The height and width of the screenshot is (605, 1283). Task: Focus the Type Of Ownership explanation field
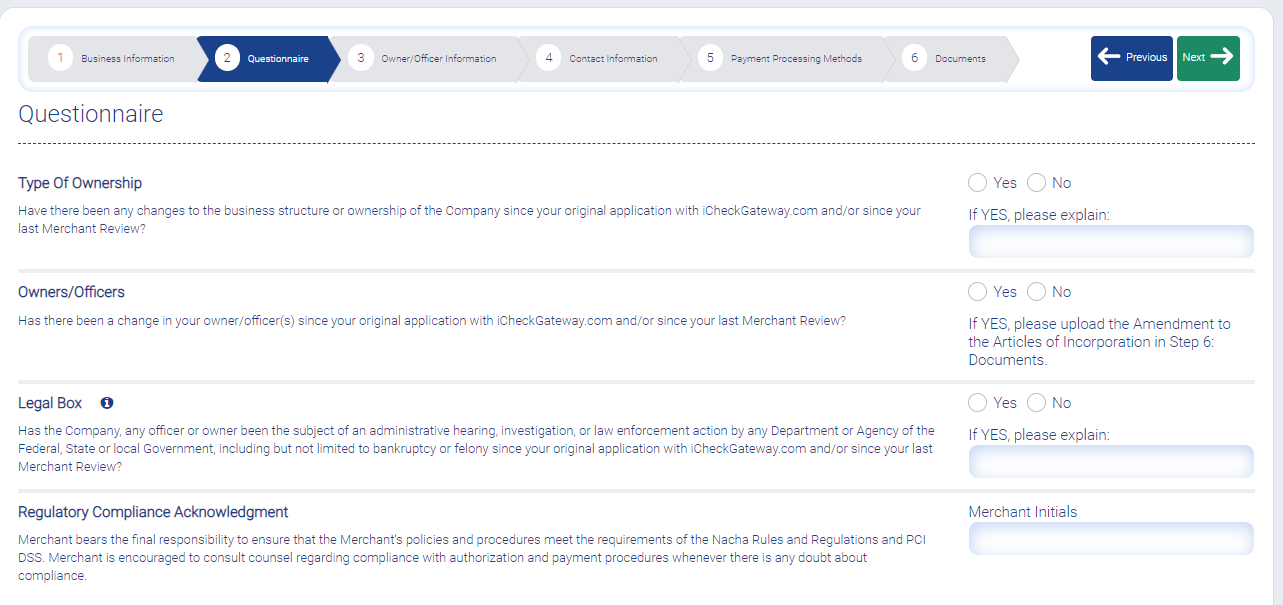pos(1111,242)
